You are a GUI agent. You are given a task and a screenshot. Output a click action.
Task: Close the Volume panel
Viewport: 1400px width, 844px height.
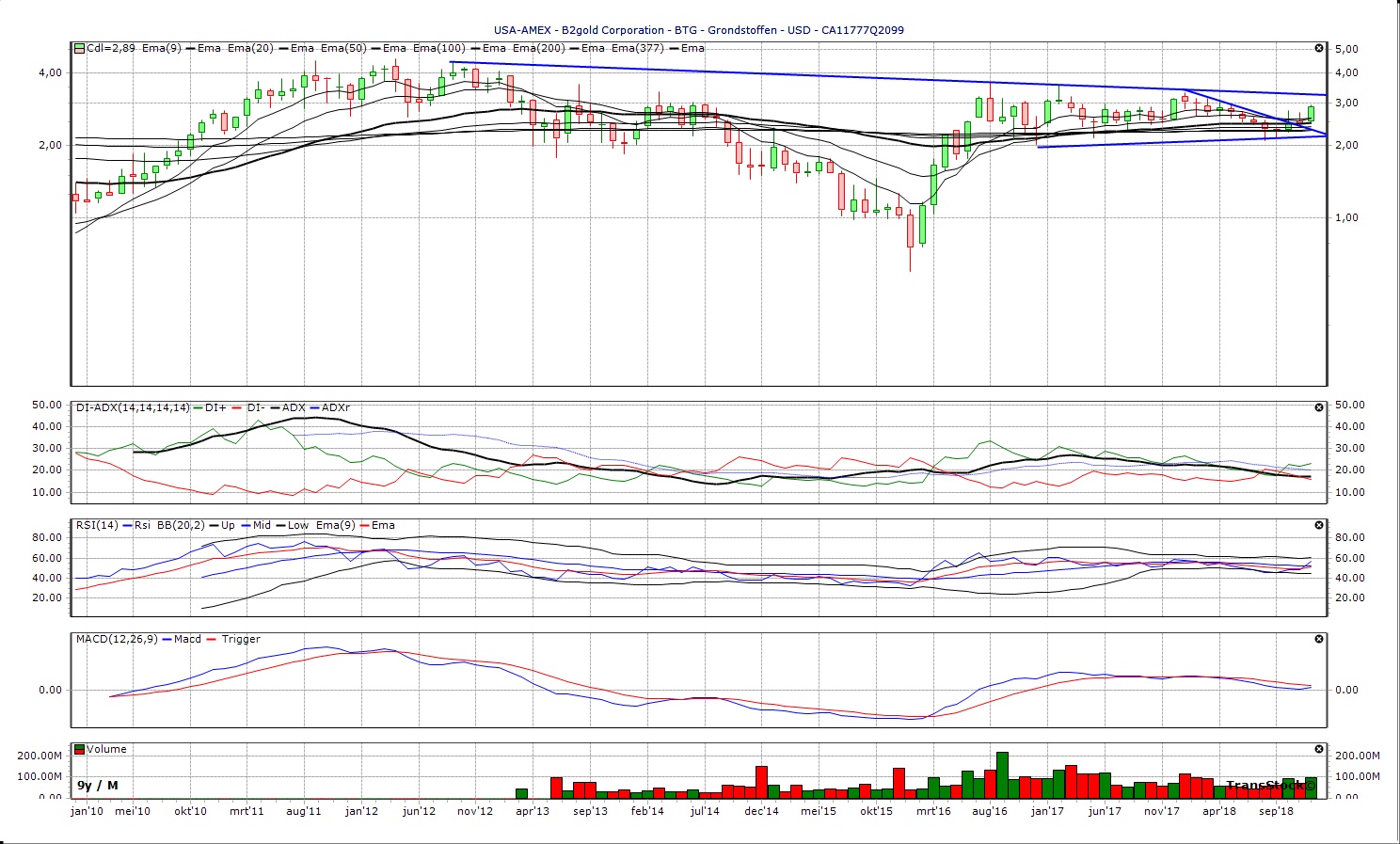1319,750
